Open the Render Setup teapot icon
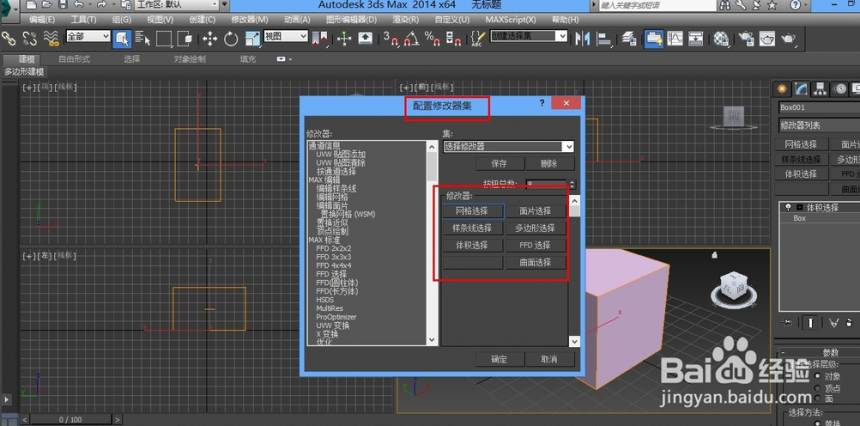The width and height of the screenshot is (860, 426). 746,39
